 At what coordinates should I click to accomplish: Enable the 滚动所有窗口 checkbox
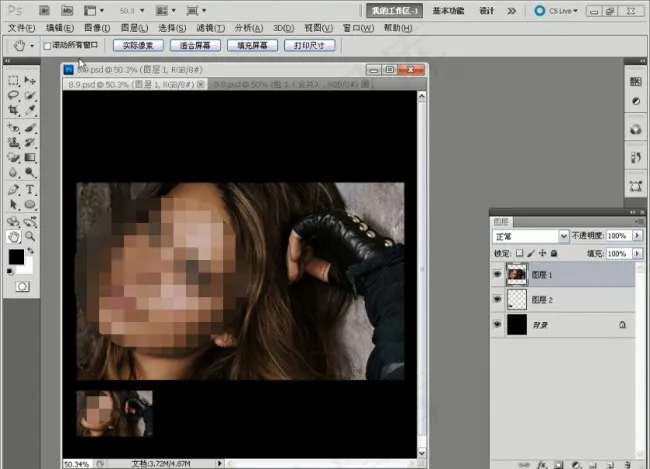[47, 46]
